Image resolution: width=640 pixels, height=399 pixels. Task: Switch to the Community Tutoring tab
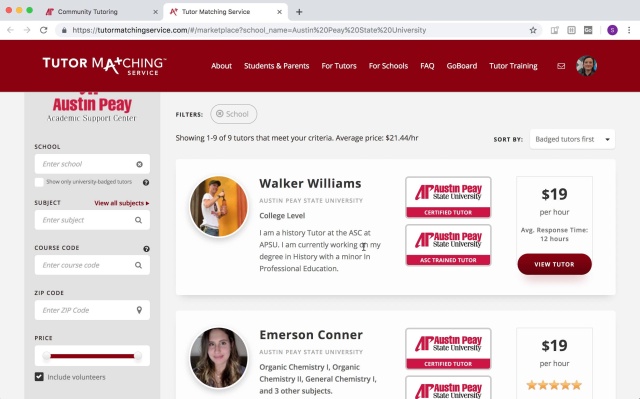(x=100, y=12)
